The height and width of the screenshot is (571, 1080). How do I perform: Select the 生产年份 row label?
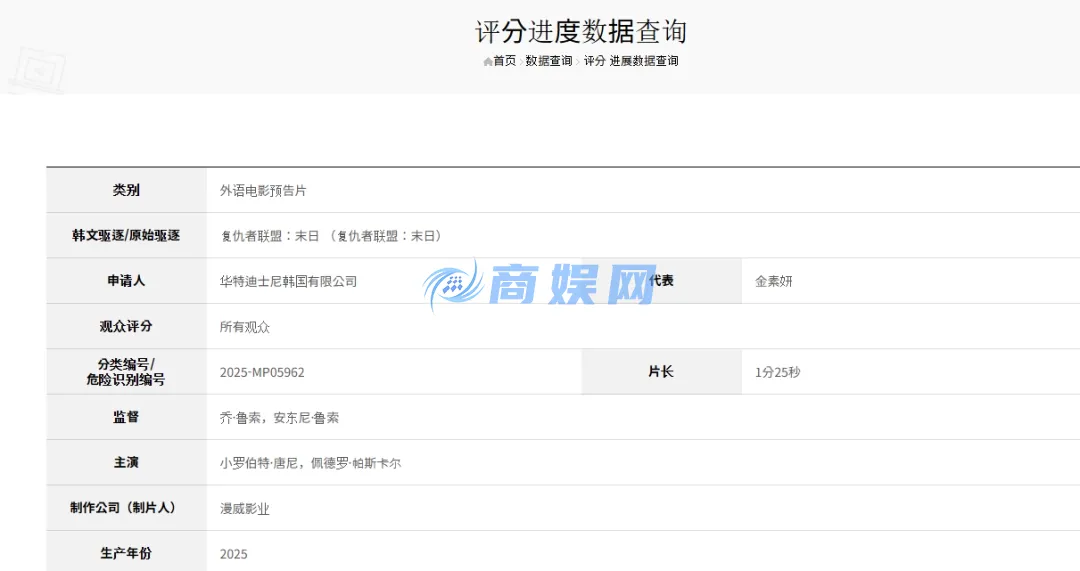126,554
